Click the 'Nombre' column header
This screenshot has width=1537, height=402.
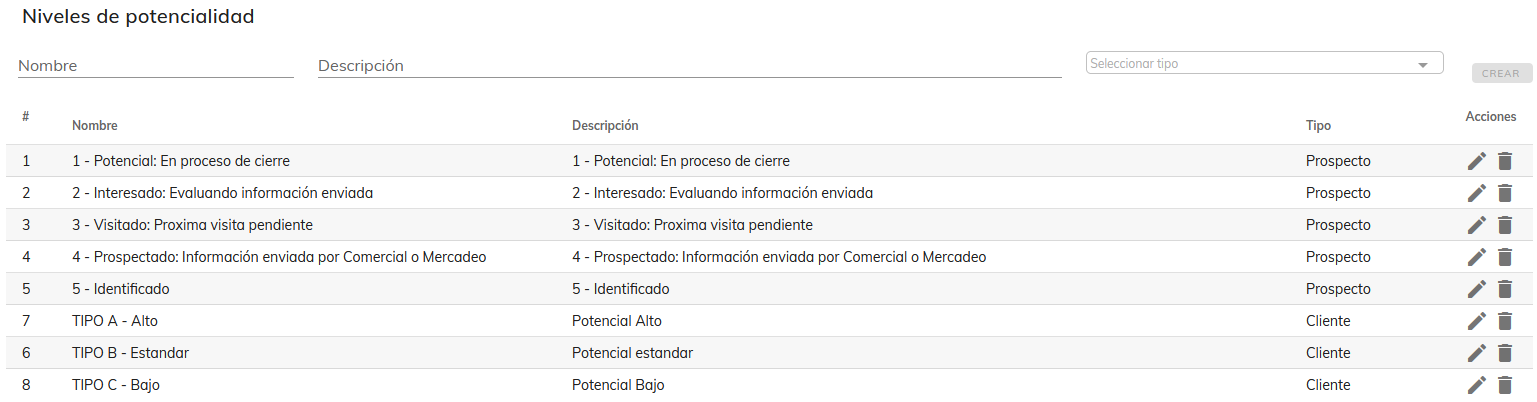(x=95, y=126)
